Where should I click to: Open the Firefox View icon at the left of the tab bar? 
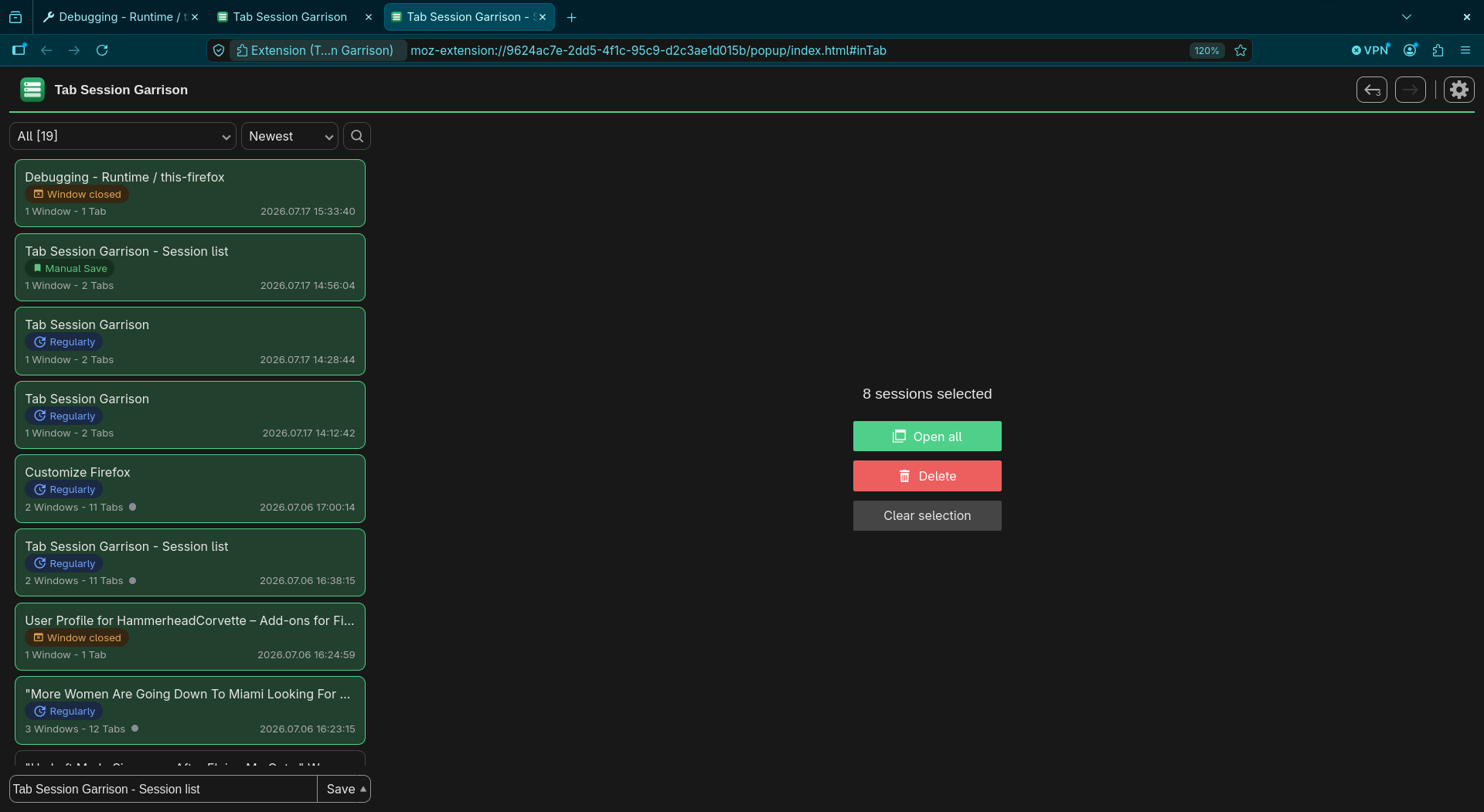point(15,17)
